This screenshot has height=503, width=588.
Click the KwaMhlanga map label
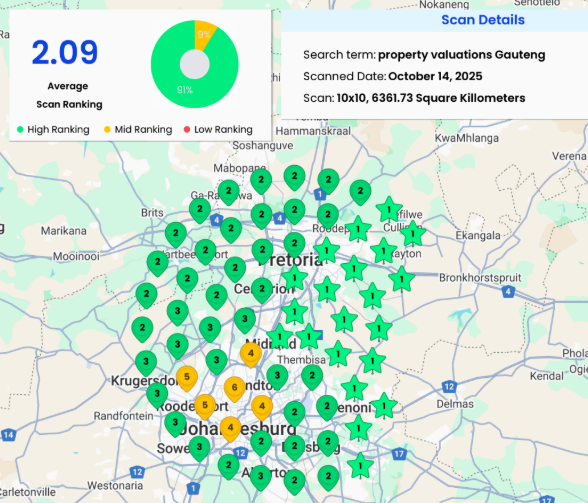click(466, 138)
